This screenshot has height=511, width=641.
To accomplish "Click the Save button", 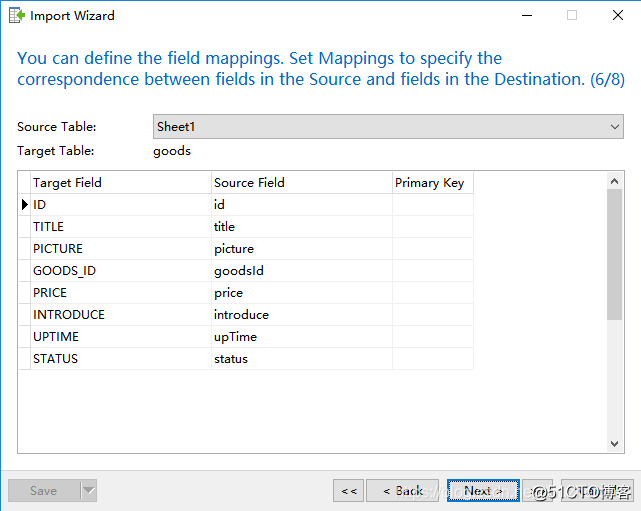I will (x=44, y=491).
